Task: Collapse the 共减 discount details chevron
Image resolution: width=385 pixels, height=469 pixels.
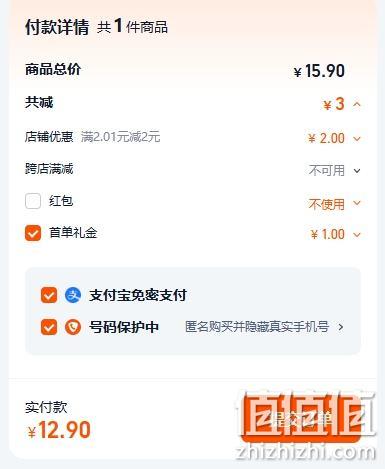Action: pyautogui.click(x=357, y=104)
